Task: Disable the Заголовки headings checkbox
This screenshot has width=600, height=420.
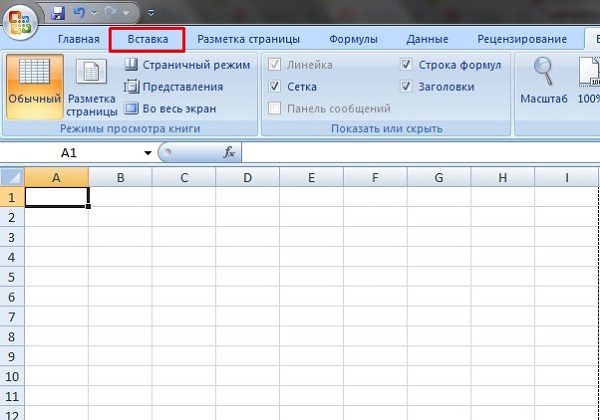Action: pos(406,87)
